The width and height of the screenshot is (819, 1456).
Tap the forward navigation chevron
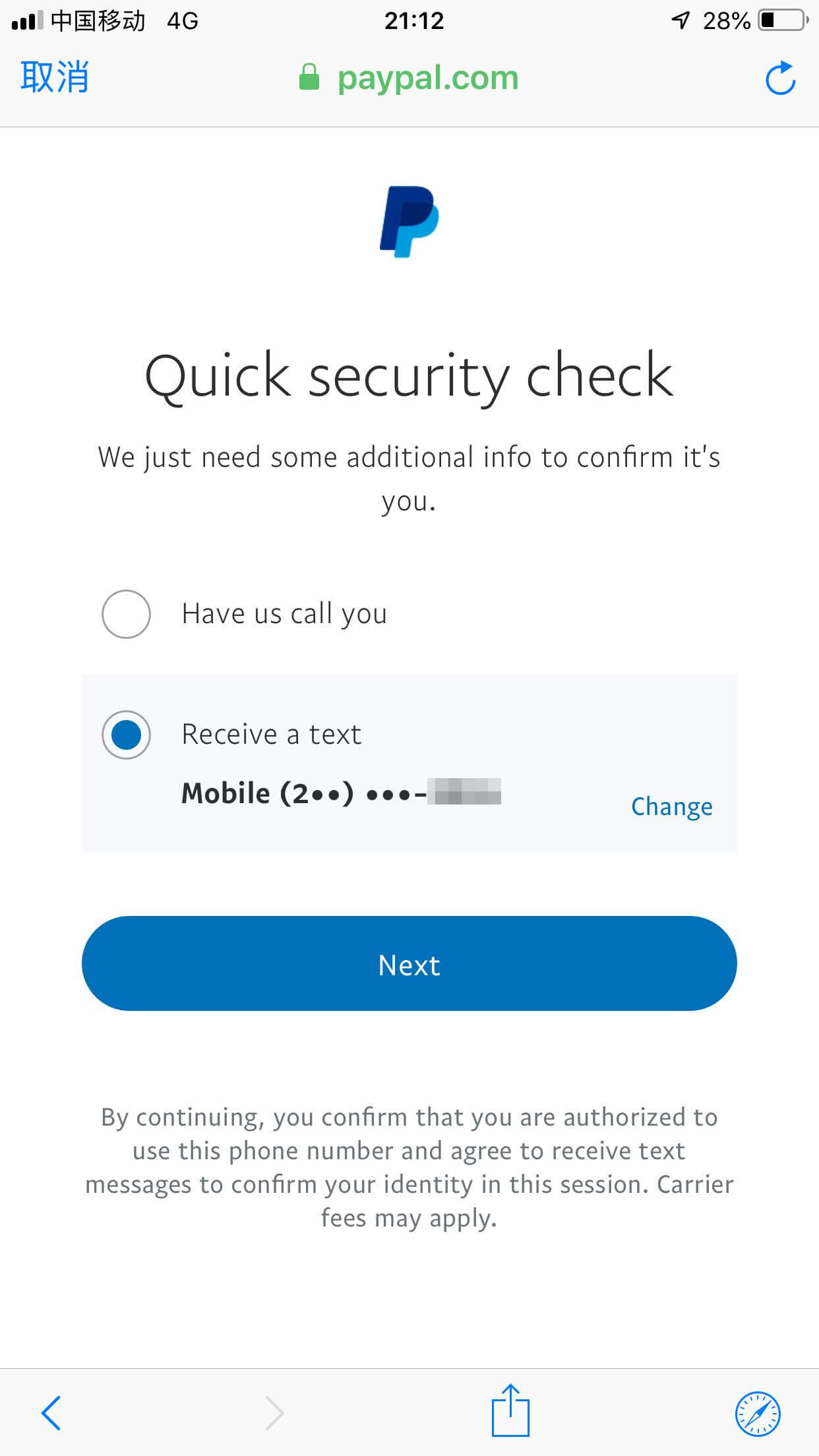coord(274,1412)
